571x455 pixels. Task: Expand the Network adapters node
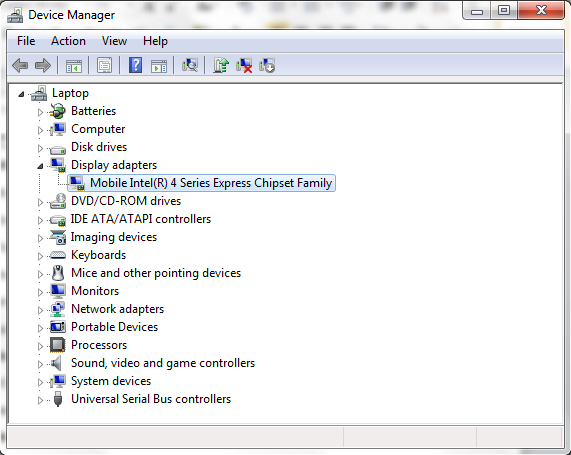coord(40,310)
